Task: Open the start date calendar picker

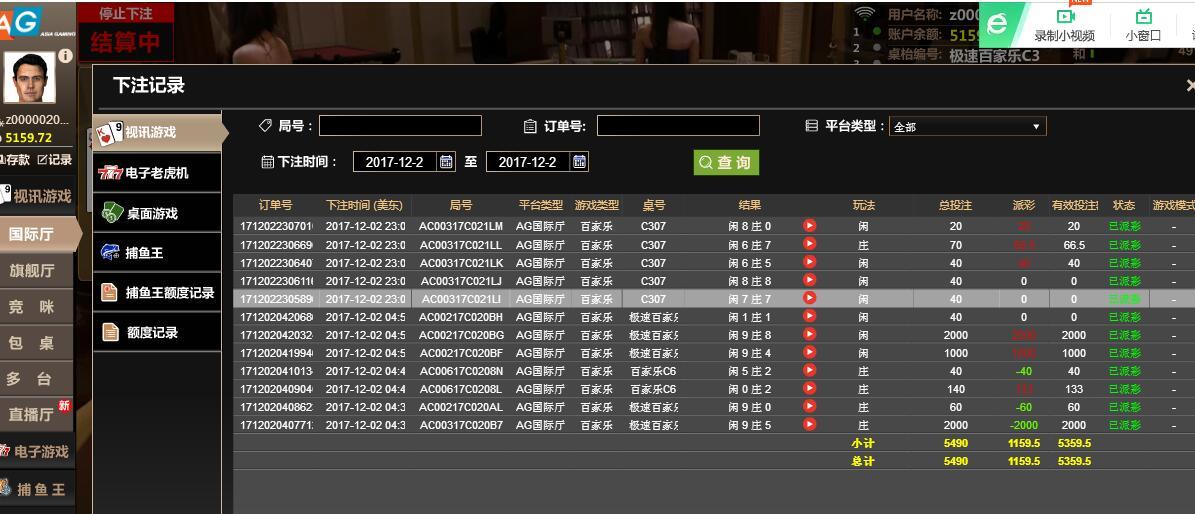Action: pyautogui.click(x=446, y=162)
